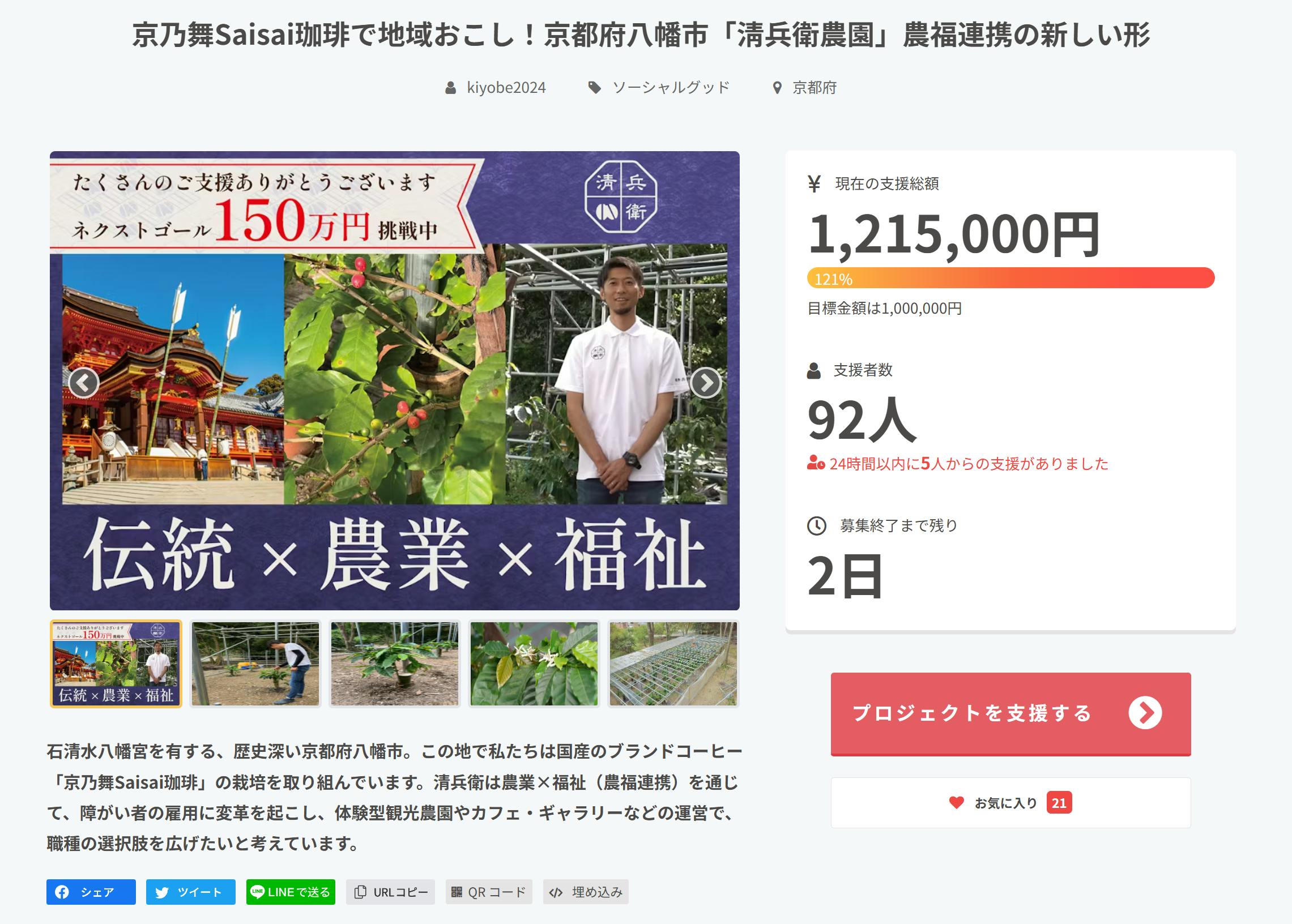The image size is (1292, 924).
Task: Show the QR コード for this project
Action: tap(489, 892)
